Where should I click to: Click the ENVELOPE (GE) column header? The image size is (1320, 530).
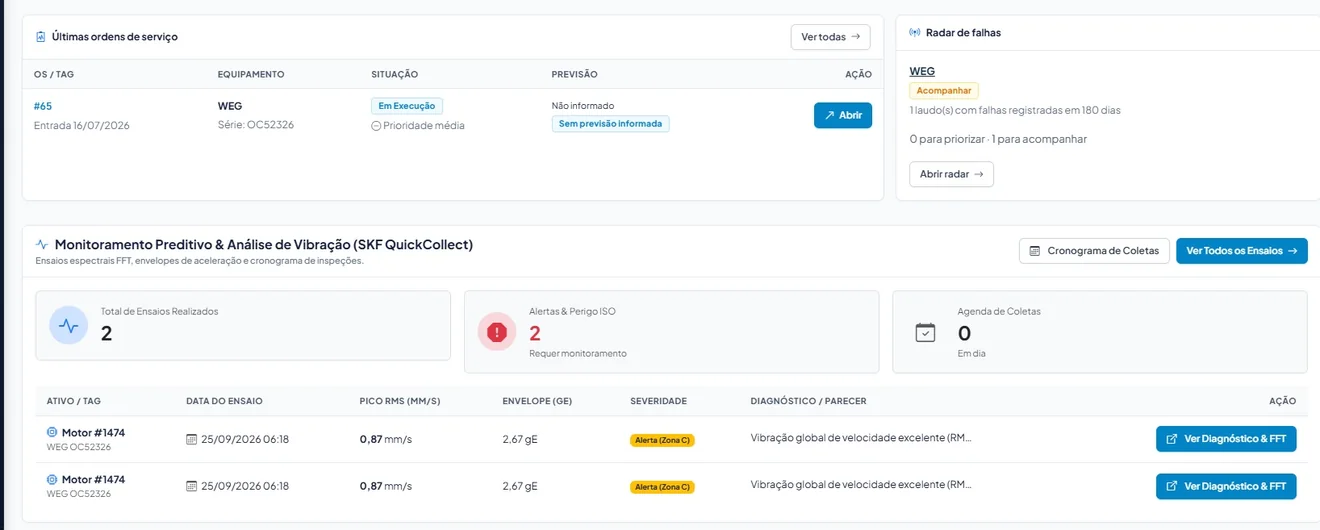click(x=537, y=401)
